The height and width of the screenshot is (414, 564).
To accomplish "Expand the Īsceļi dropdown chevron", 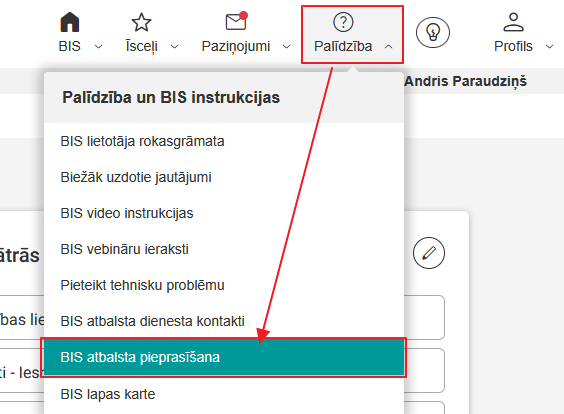I will pyautogui.click(x=174, y=46).
